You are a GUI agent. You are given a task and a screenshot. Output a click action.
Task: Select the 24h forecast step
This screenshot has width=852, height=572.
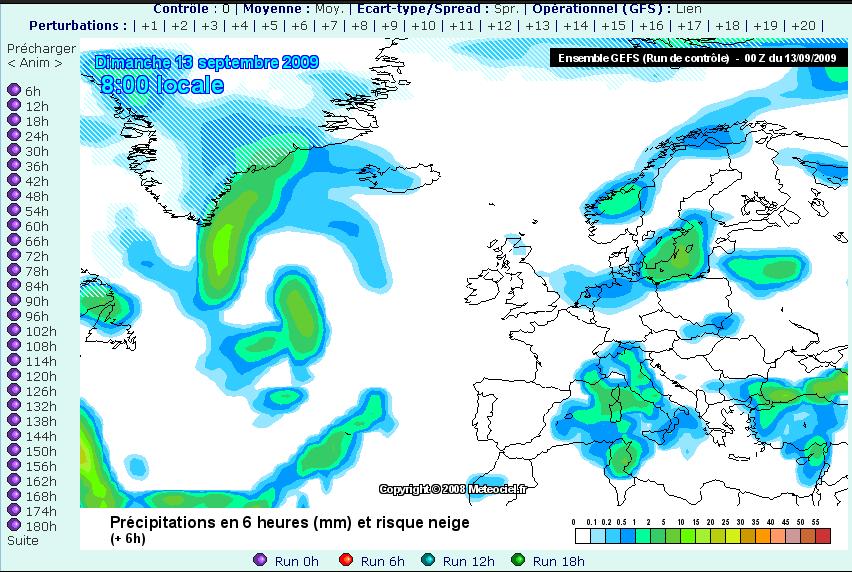[36, 136]
